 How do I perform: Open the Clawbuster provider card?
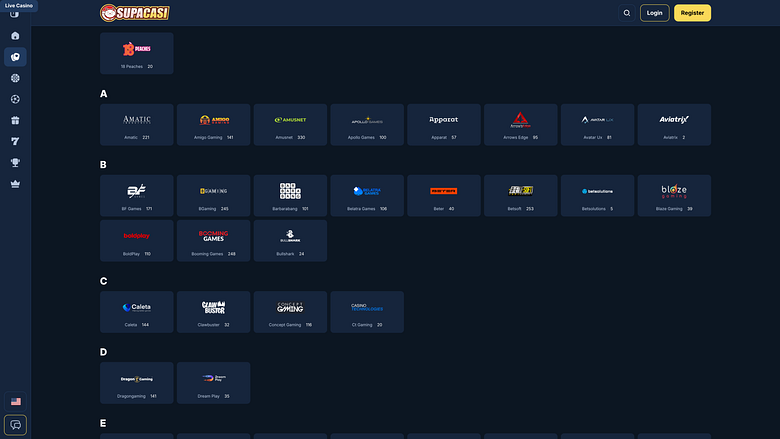(213, 312)
